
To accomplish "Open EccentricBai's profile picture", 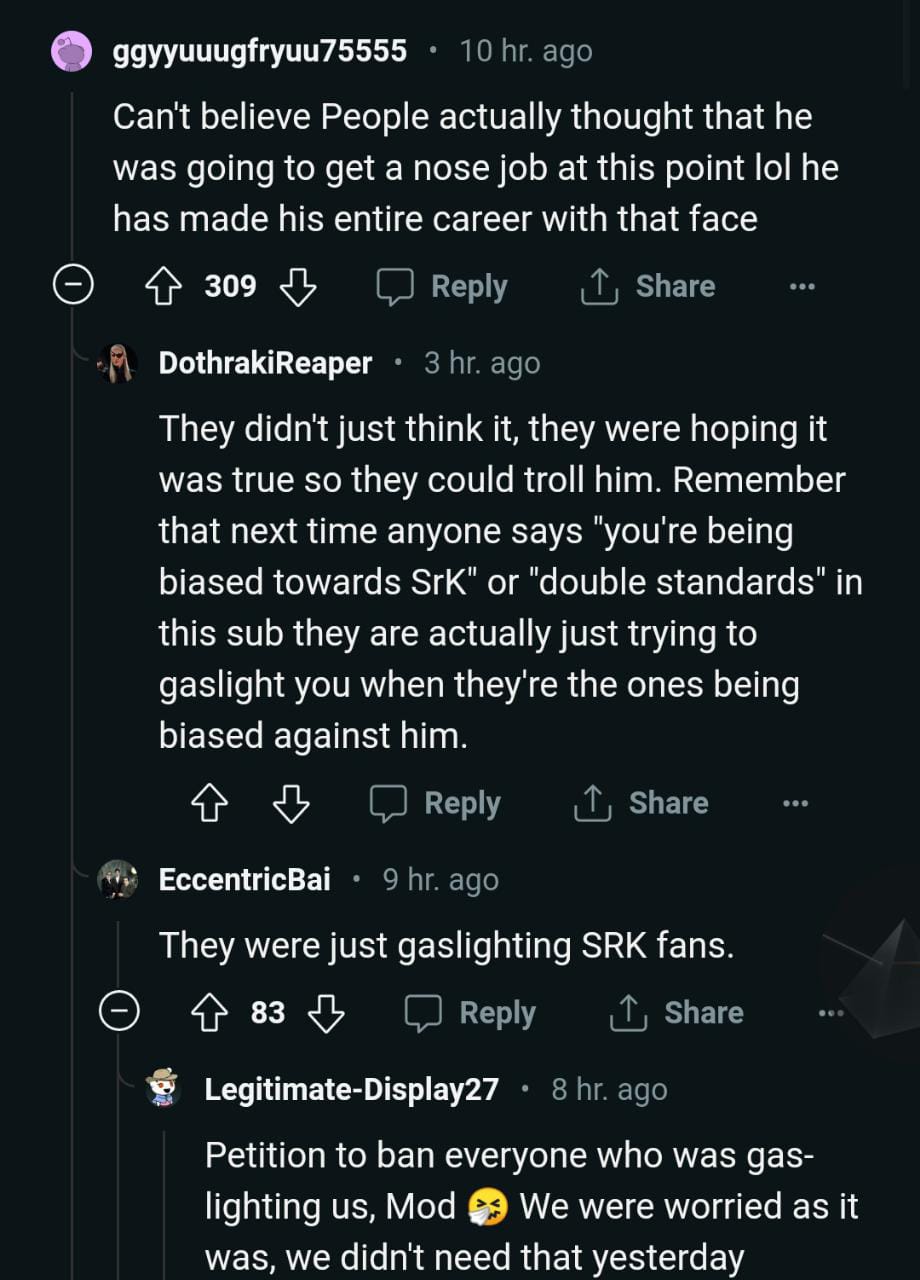I will (118, 880).
